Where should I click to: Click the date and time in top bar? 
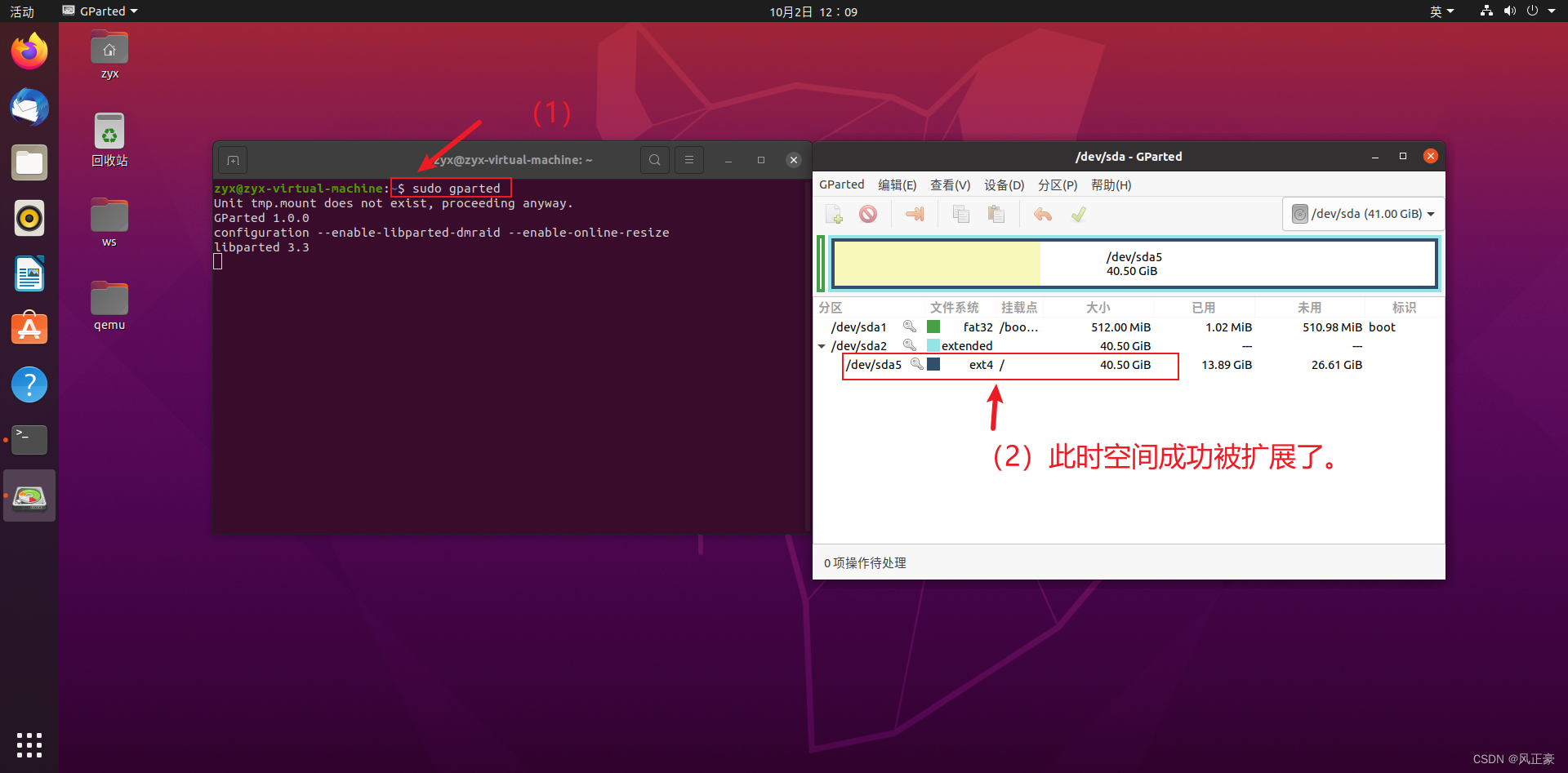(x=813, y=11)
